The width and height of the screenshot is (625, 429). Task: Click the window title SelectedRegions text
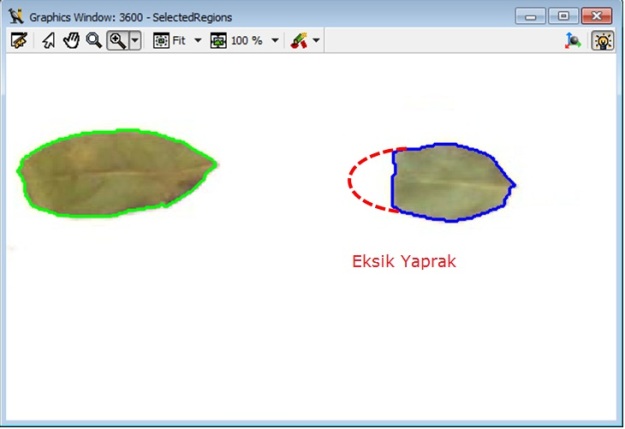pyautogui.click(x=192, y=18)
